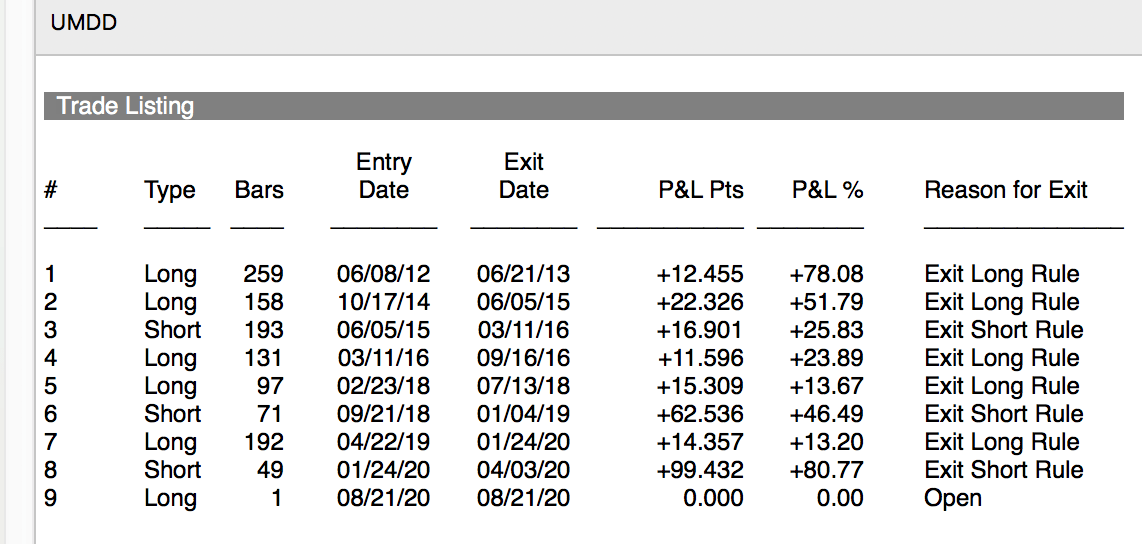Select the Open status of trade 9
Image resolution: width=1142 pixels, height=544 pixels.
(953, 498)
